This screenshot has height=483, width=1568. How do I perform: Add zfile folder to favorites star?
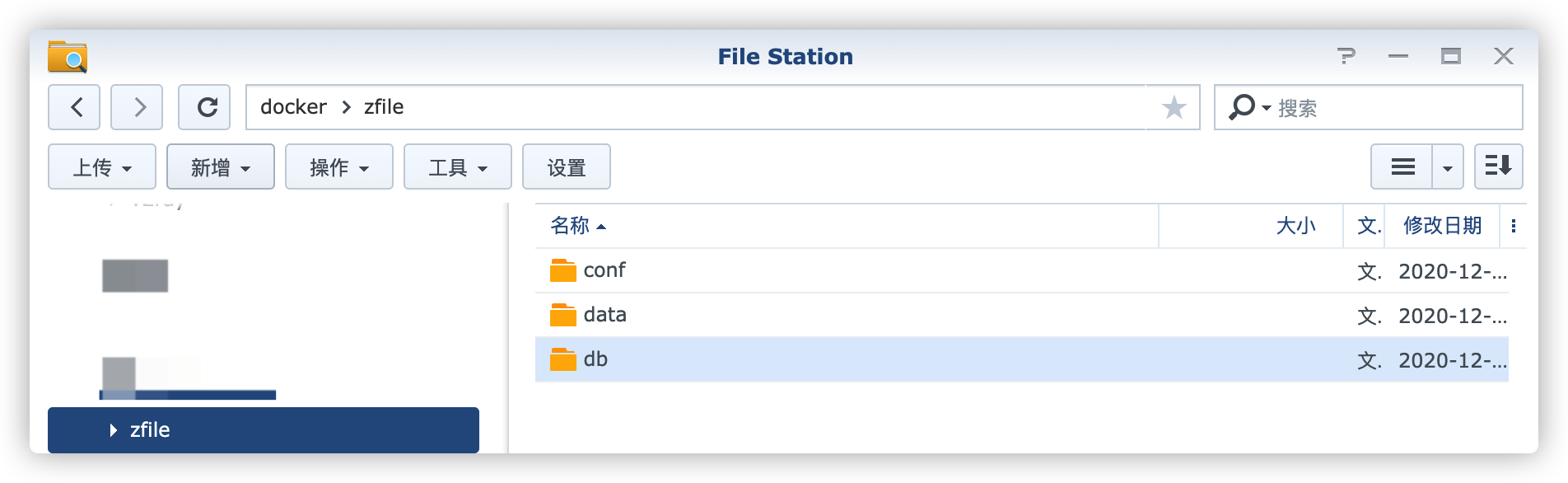click(1174, 107)
